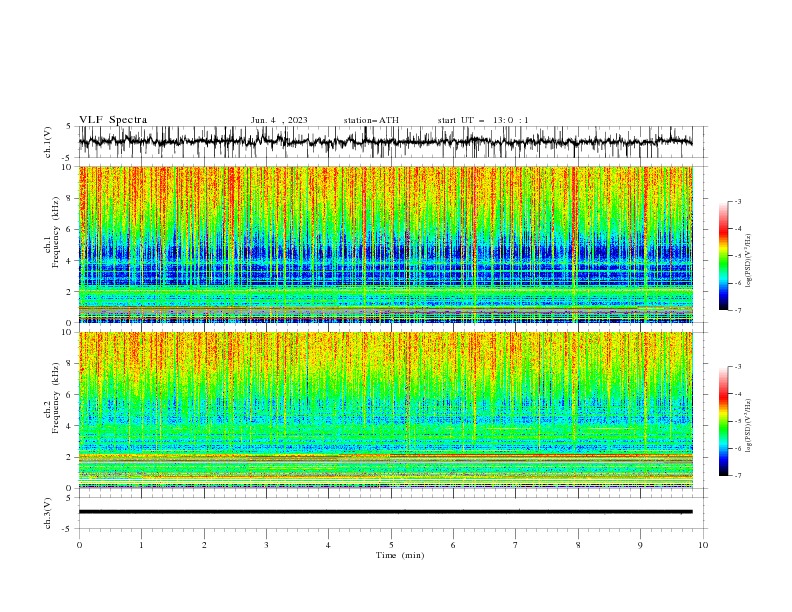Click inside the ch.1 spectrogram panel
Viewport: 792px width, 612px height.
point(385,244)
